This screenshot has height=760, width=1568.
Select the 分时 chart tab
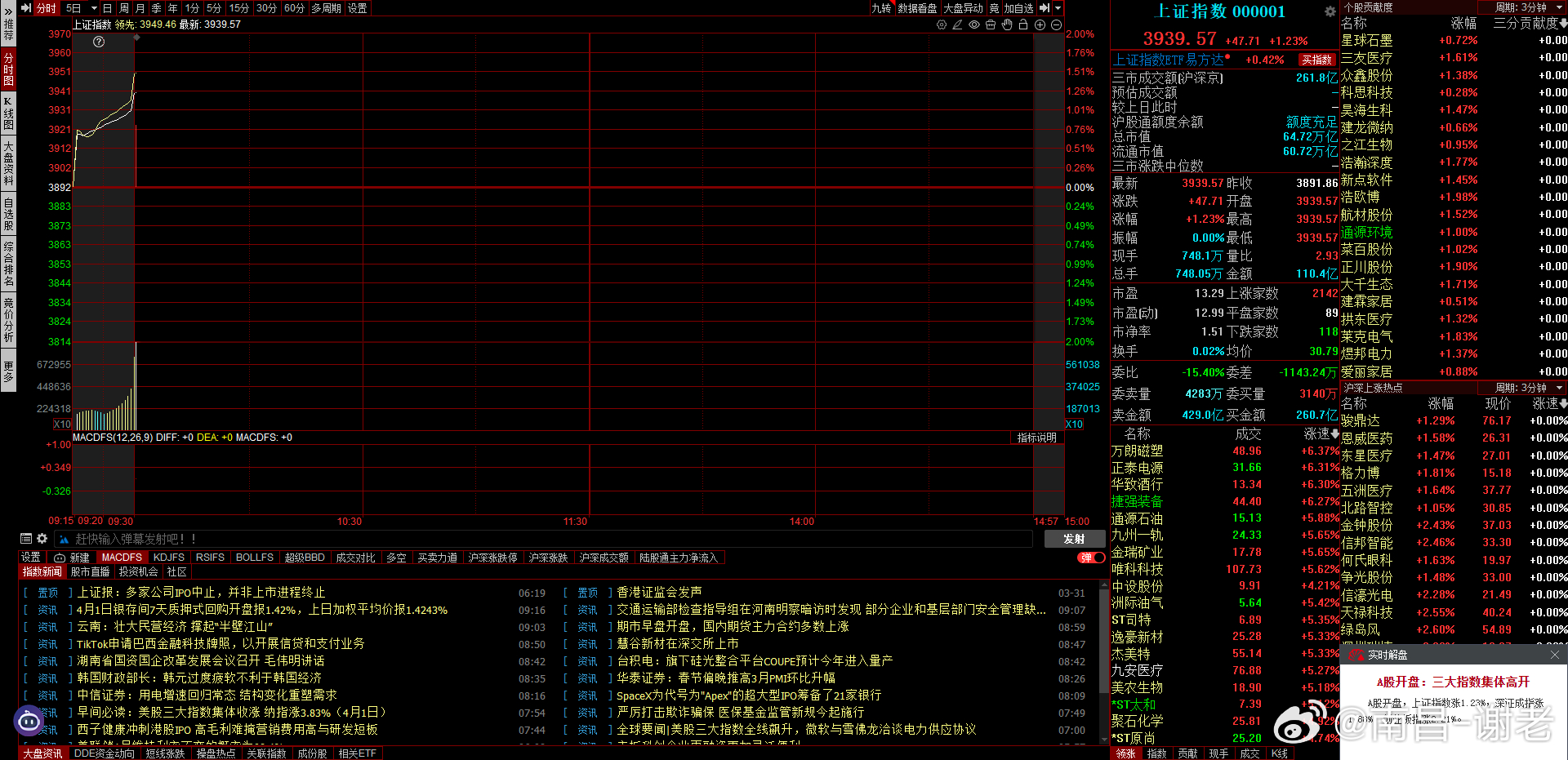click(x=47, y=8)
